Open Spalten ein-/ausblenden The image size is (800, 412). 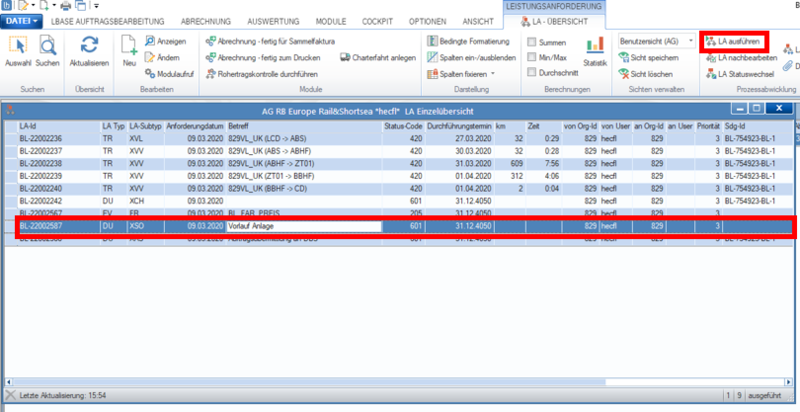pyautogui.click(x=471, y=58)
